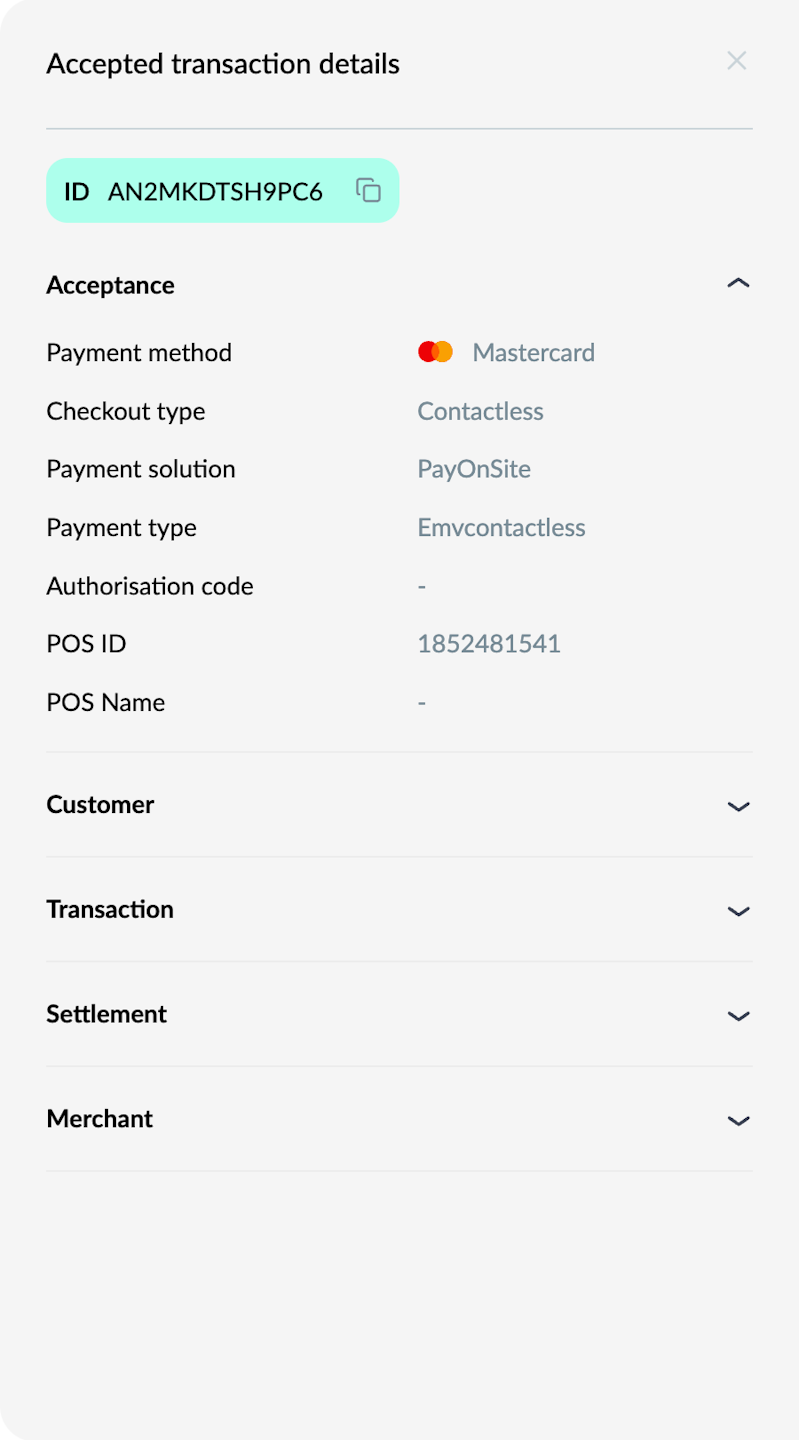This screenshot has width=799, height=1440.
Task: Click the PayOnSite payment solution value
Action: [x=474, y=469]
